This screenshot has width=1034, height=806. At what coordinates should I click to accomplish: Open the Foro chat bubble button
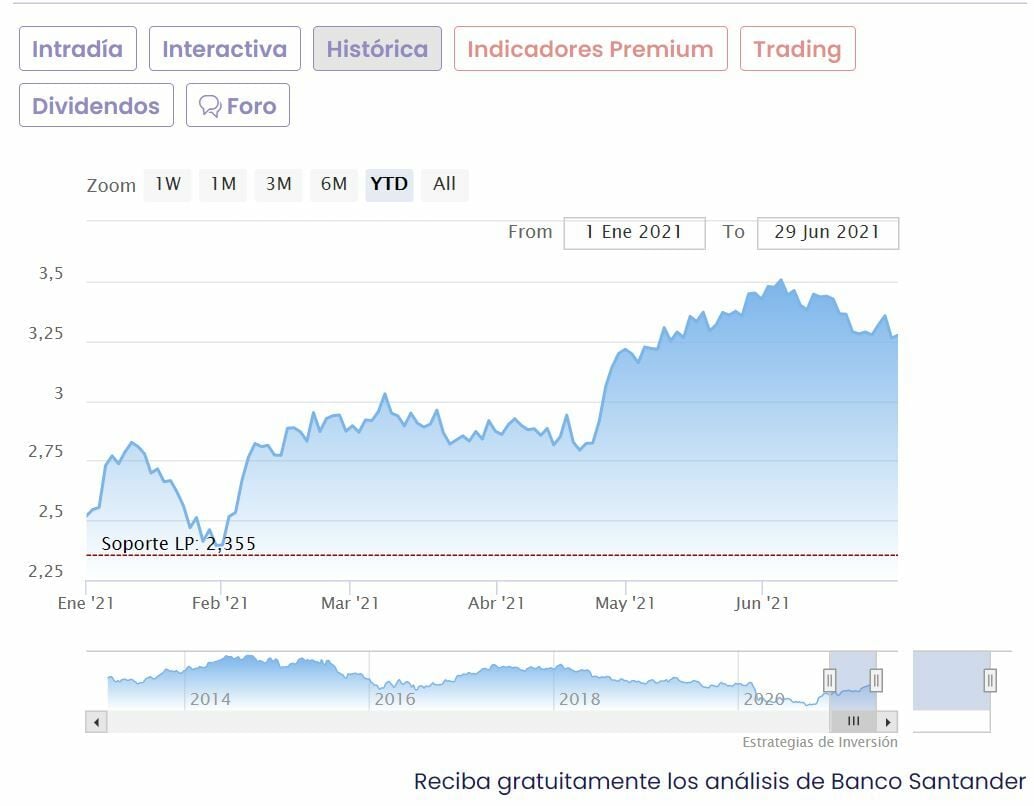pyautogui.click(x=238, y=106)
